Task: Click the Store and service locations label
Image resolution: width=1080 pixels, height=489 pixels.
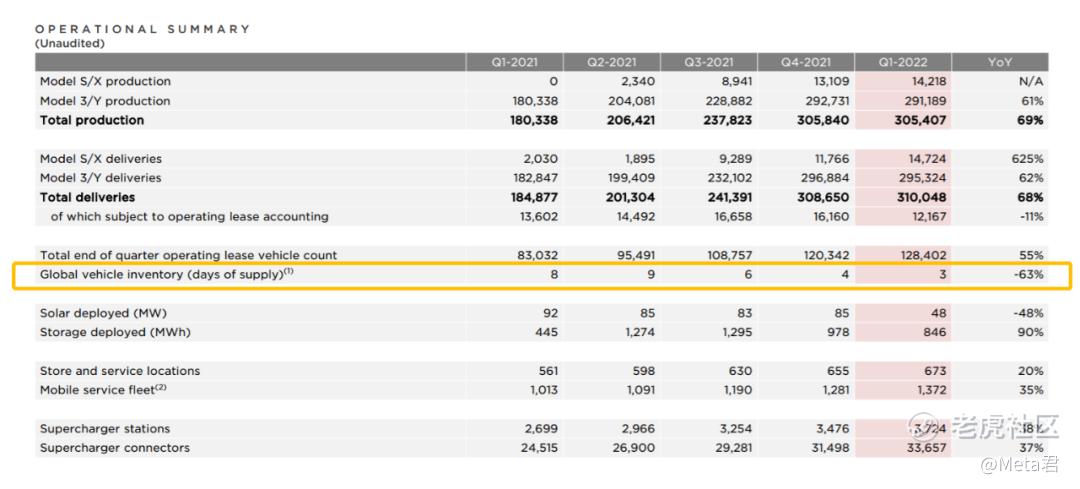Action: pos(120,371)
